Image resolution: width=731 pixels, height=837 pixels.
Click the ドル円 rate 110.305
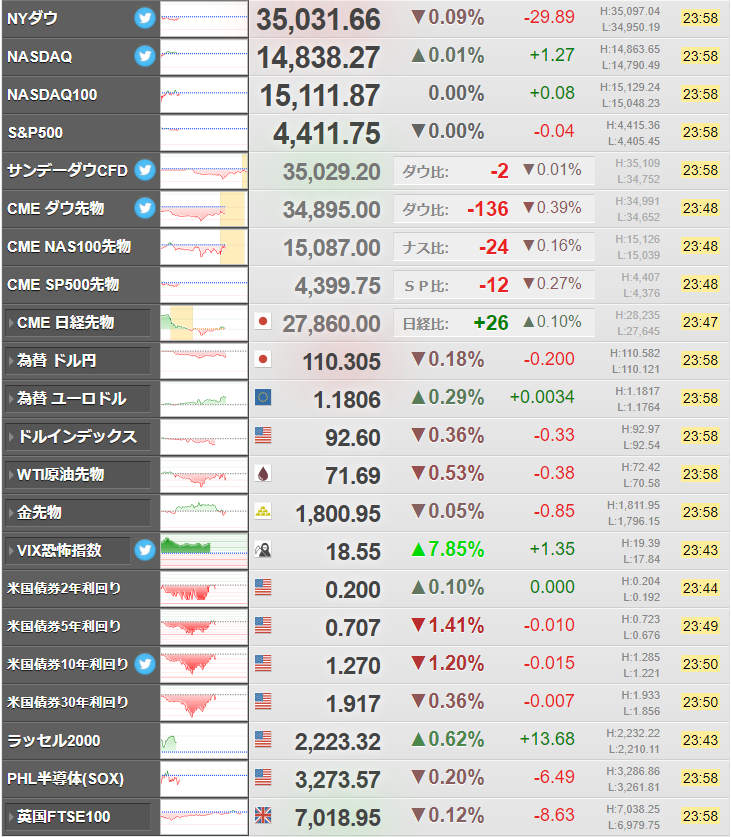click(342, 362)
